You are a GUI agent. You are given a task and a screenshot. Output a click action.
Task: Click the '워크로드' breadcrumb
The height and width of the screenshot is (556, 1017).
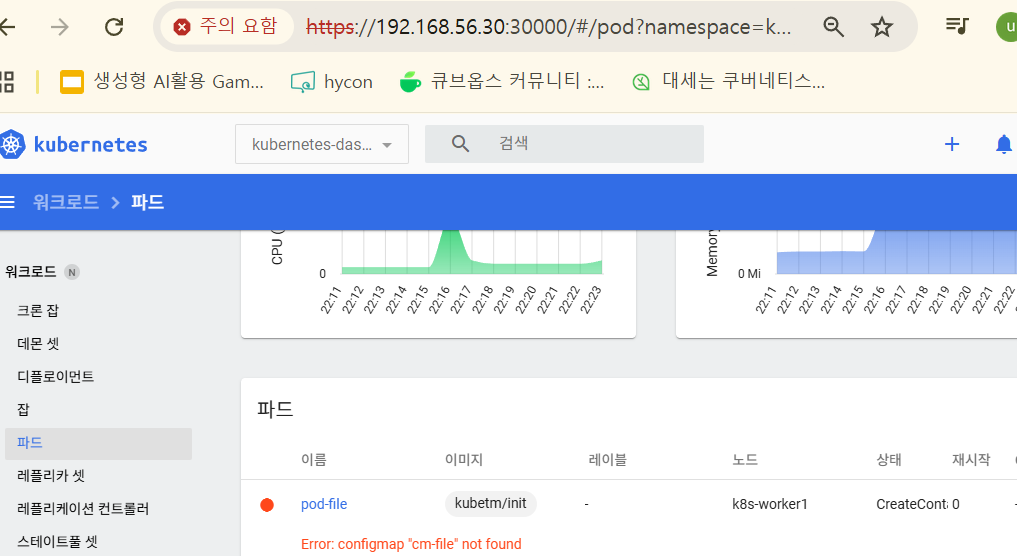point(66,202)
